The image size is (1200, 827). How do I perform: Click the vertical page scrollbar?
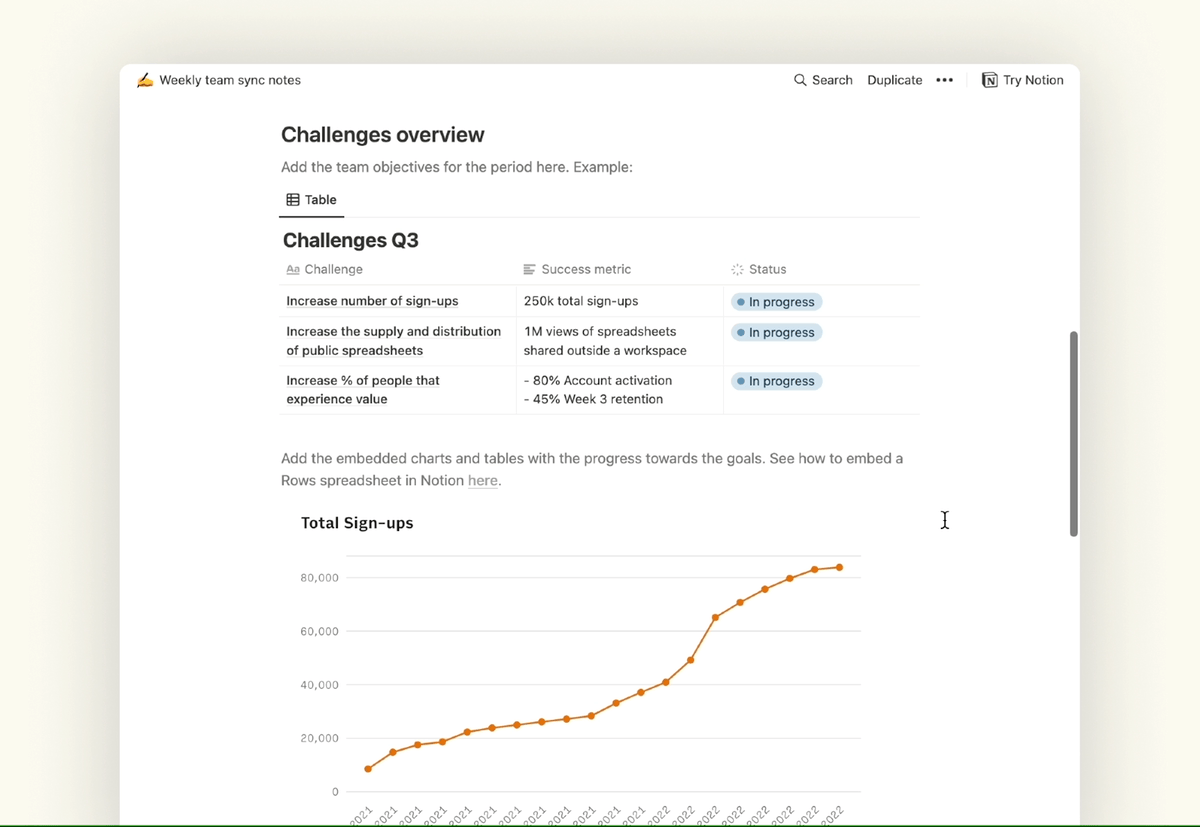1074,433
